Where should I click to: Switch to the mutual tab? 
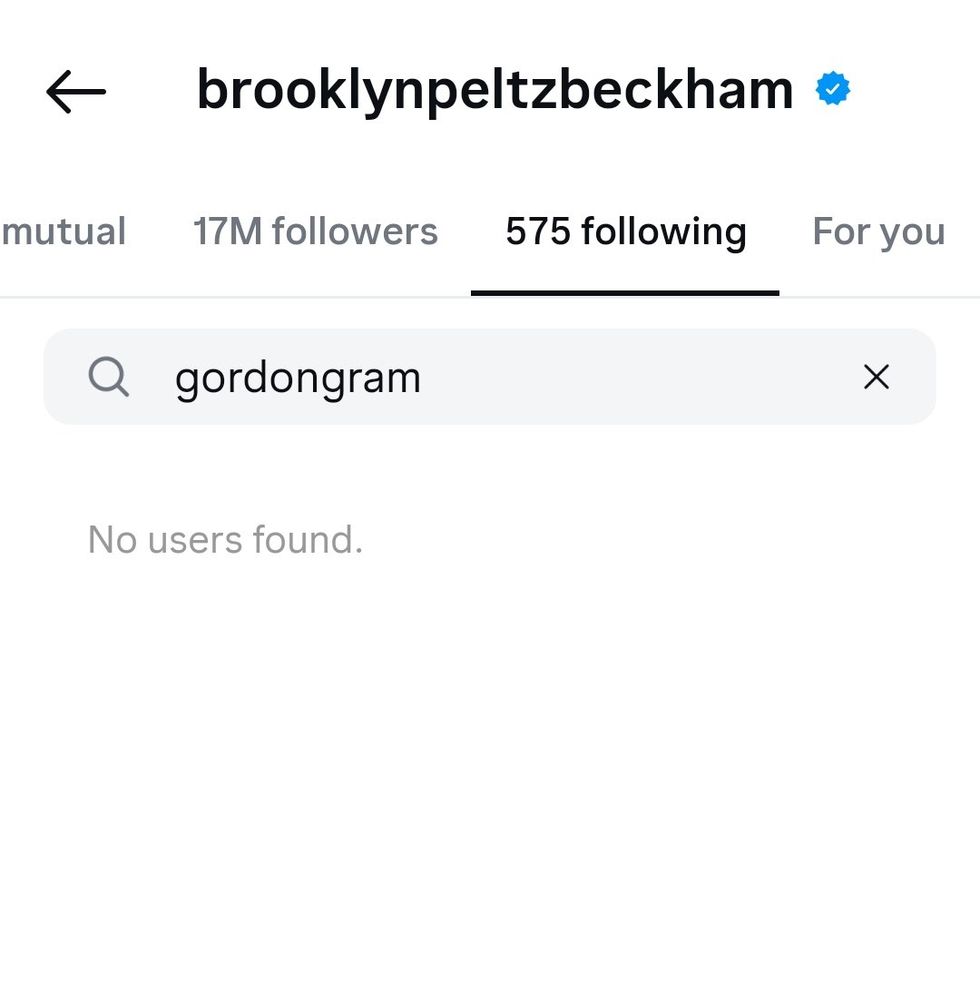click(x=64, y=232)
